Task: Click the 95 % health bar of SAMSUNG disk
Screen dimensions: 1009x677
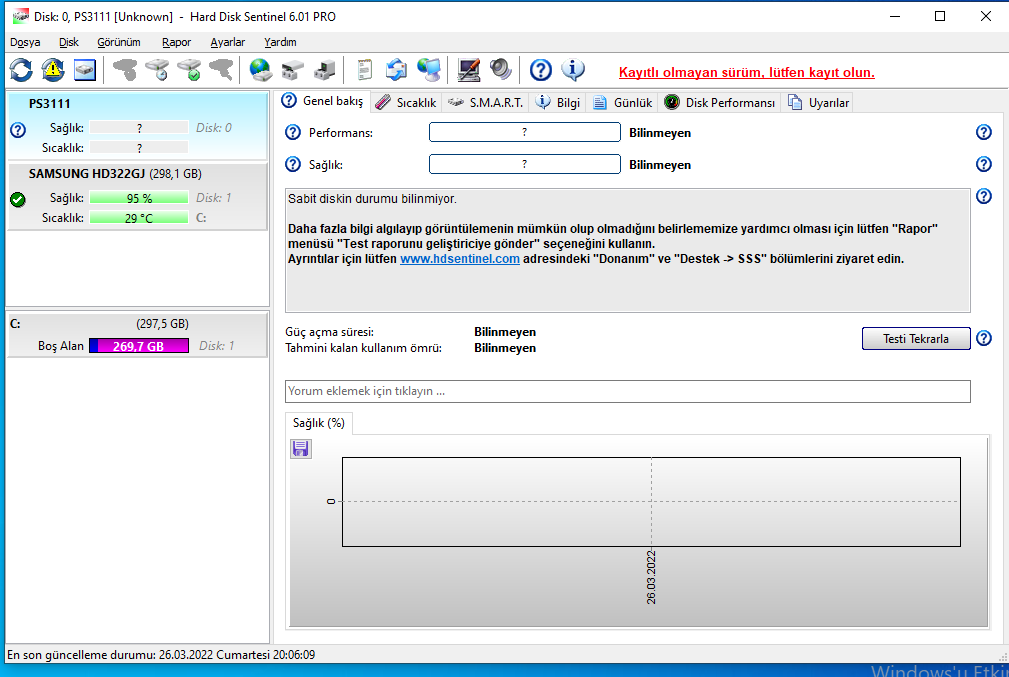Action: click(139, 198)
